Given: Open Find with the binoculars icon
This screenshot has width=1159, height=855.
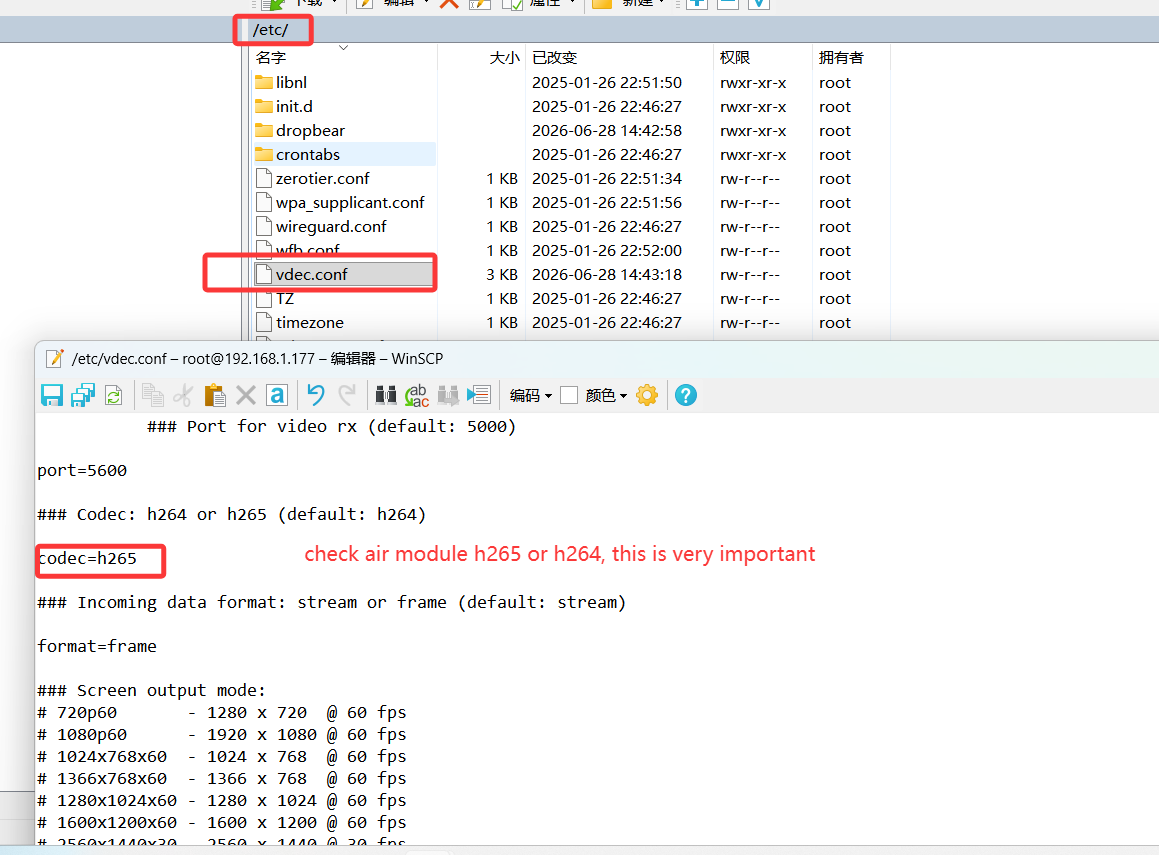Looking at the screenshot, I should tap(386, 395).
